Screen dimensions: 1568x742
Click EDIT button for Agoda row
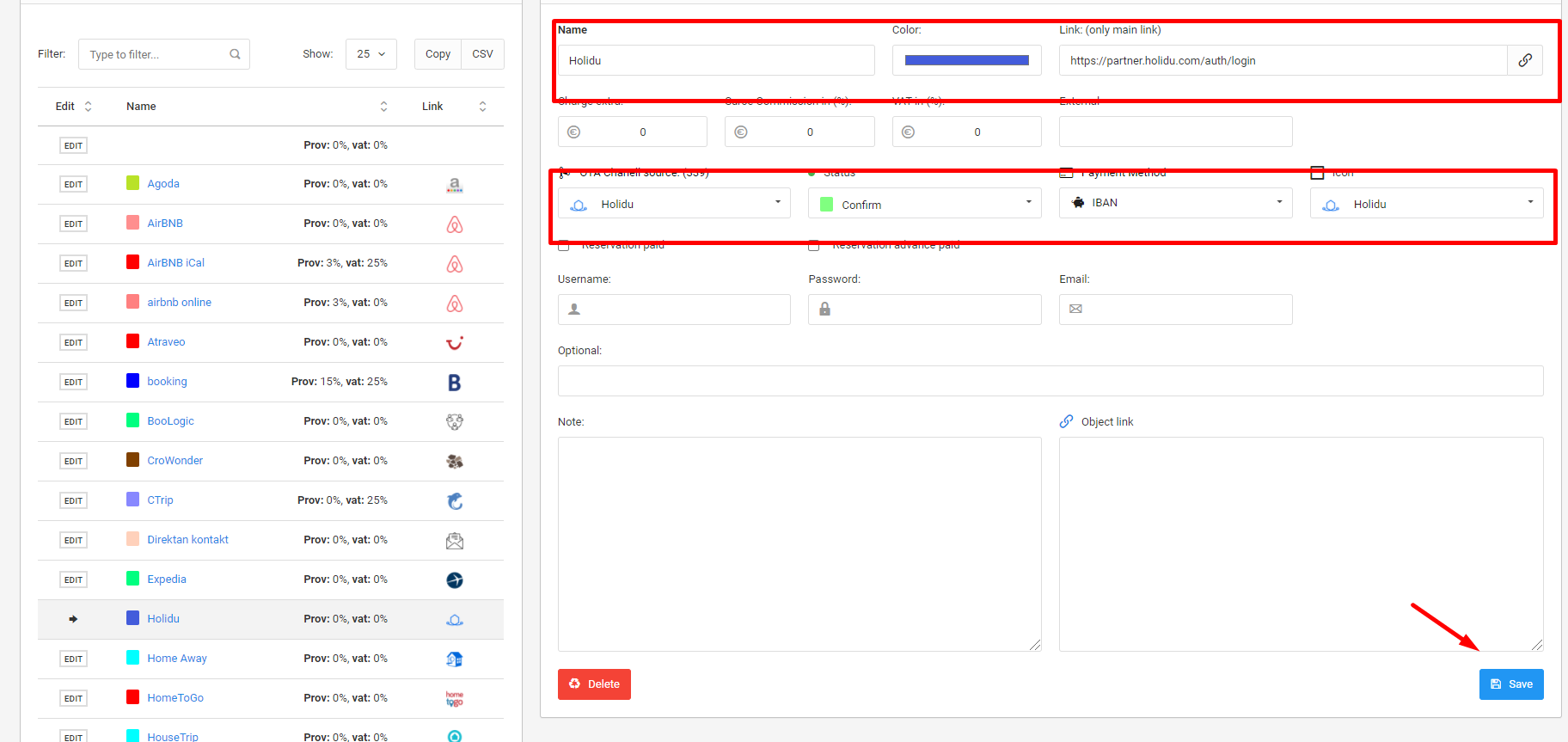[73, 185]
